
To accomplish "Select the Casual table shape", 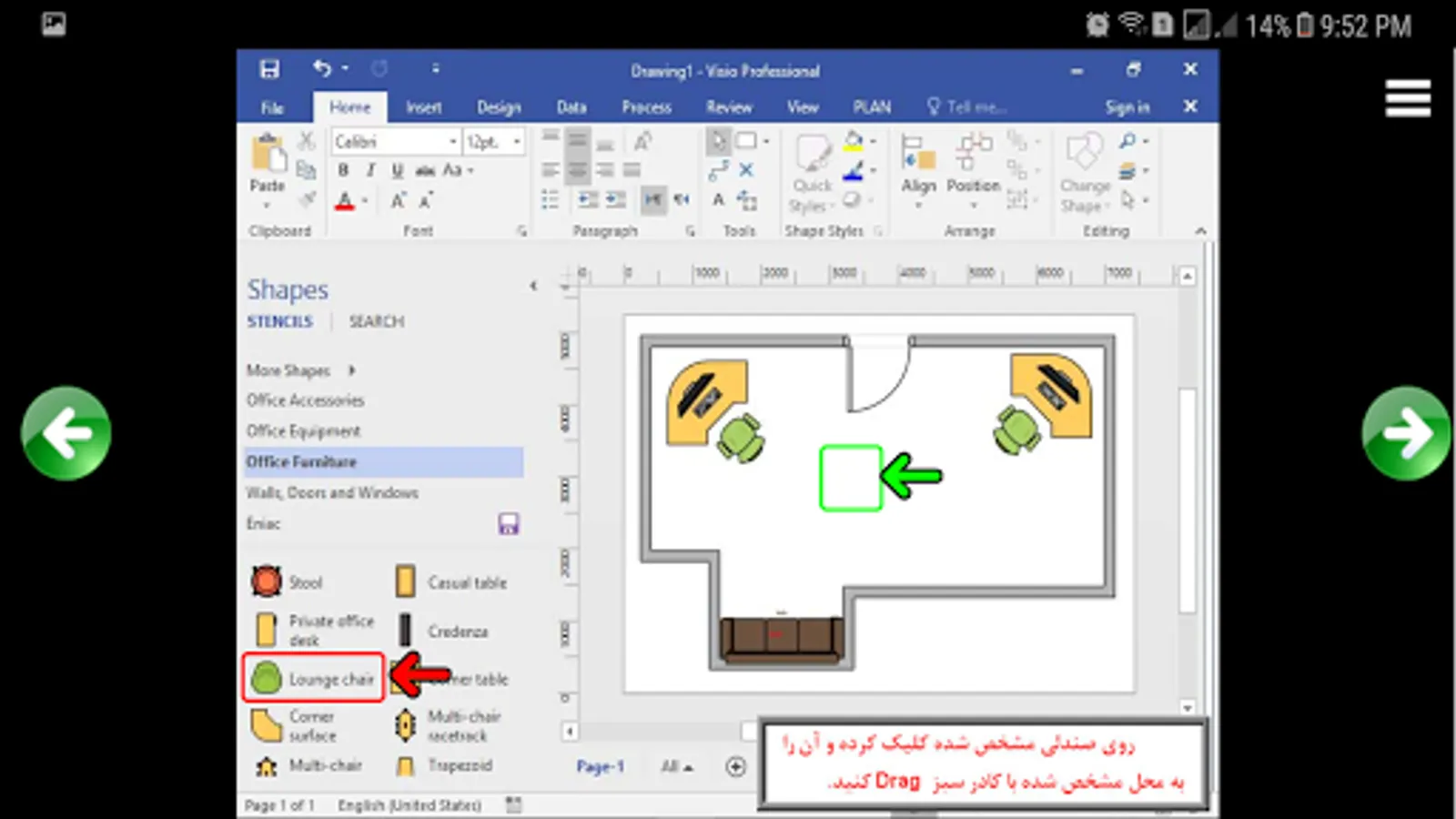I will [452, 581].
